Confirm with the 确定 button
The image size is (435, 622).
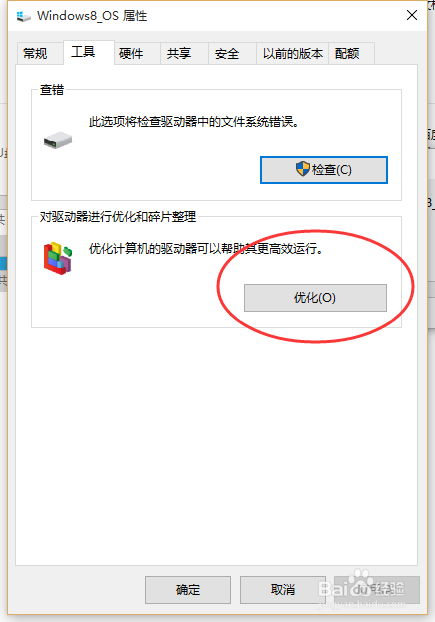pos(188,589)
